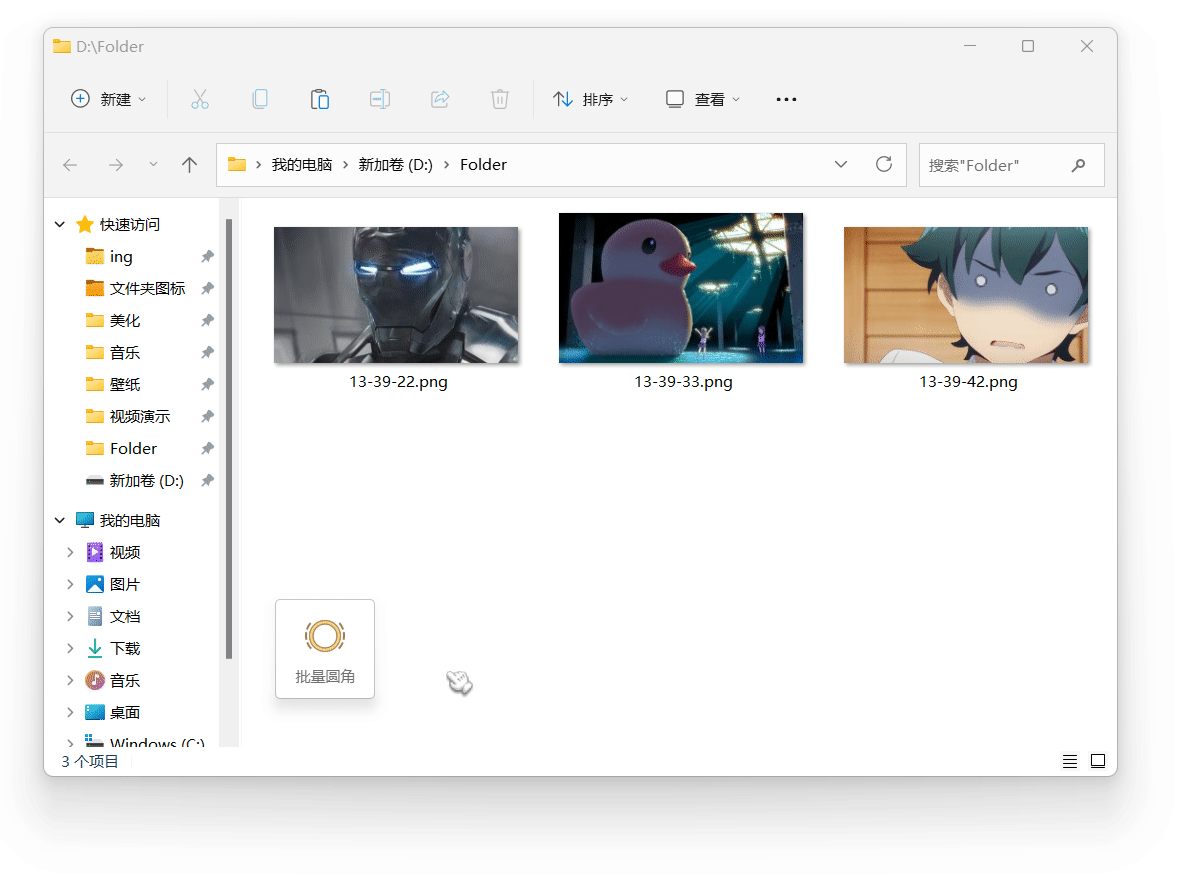Select the 13-39-33.png duck thumbnail
This screenshot has height=879, width=1180.
681,288
